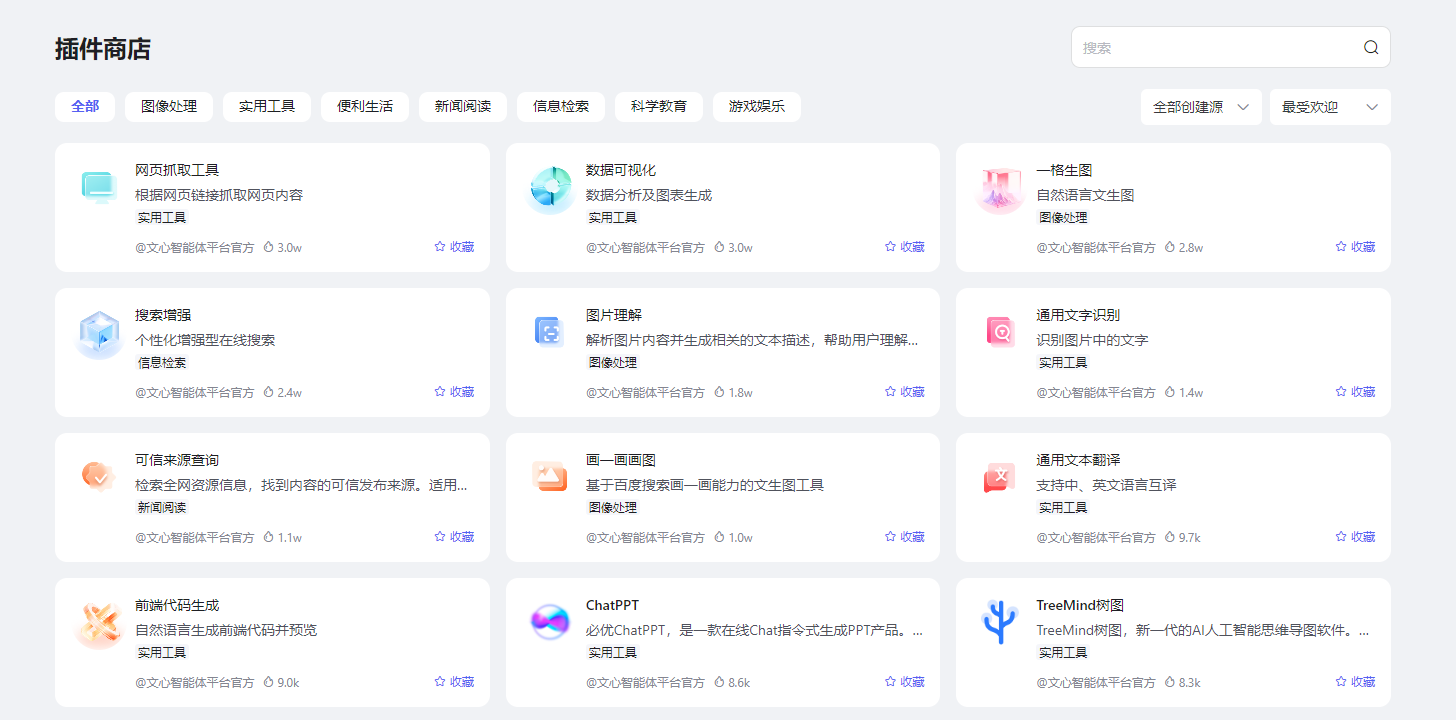Click description 识别图片中的文字
Viewport: 1456px width, 720px height.
coord(1092,340)
